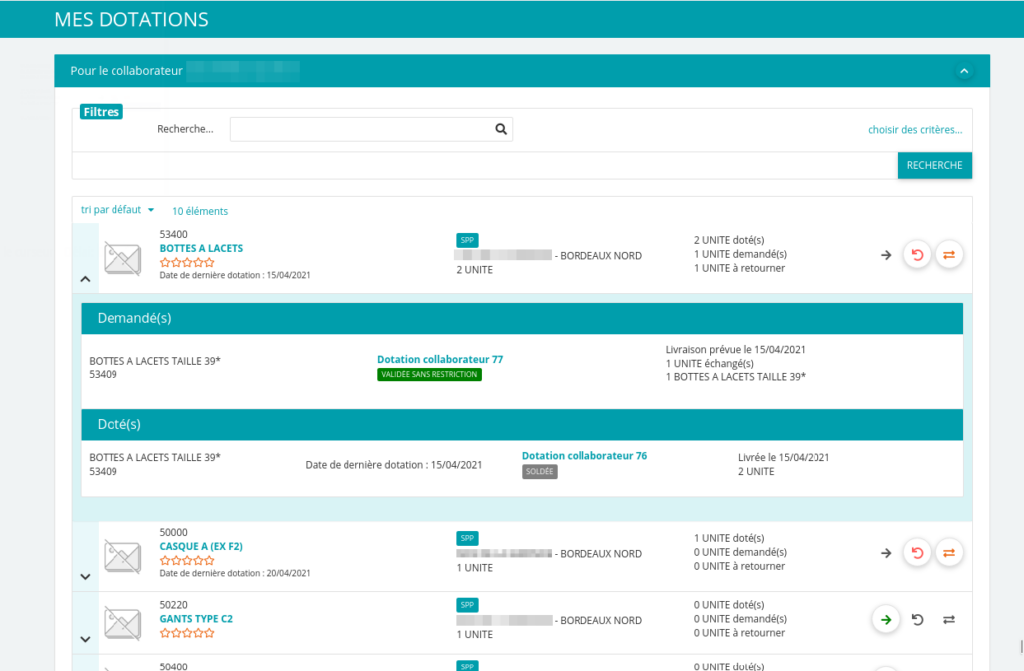Click the RECHERCHE button
This screenshot has height=671, width=1024.
point(934,164)
